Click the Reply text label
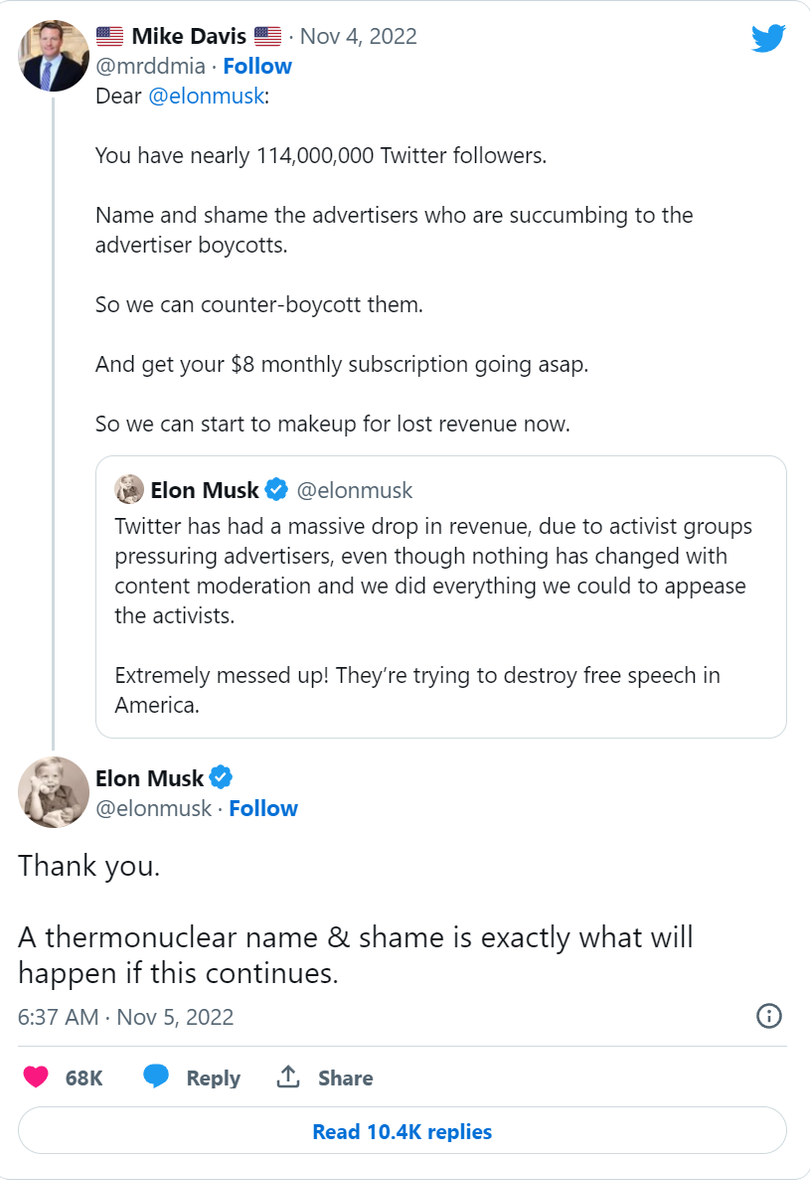This screenshot has width=810, height=1180. 213,1078
